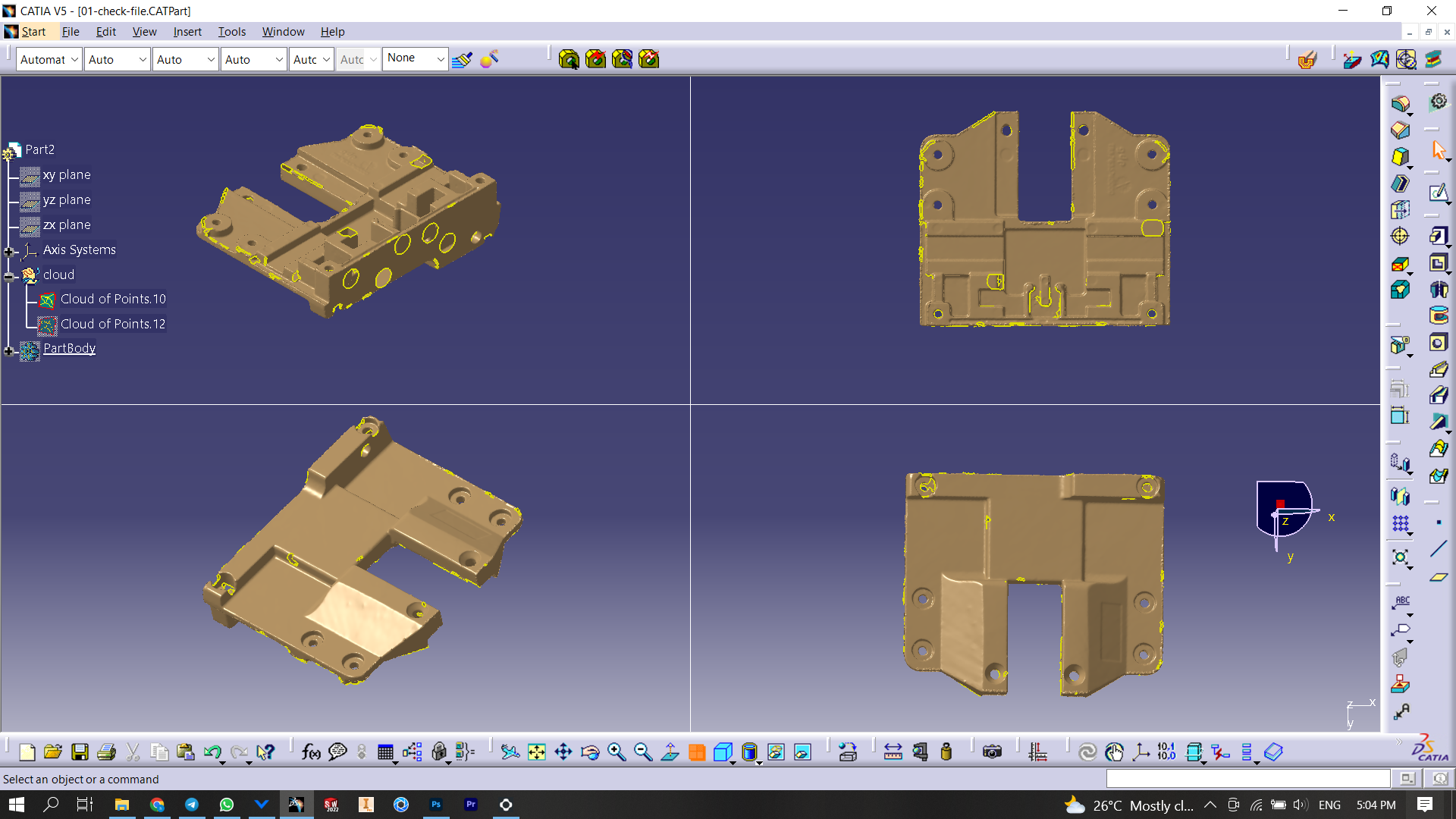
Task: Open Photoshop from the taskbar
Action: click(x=436, y=805)
